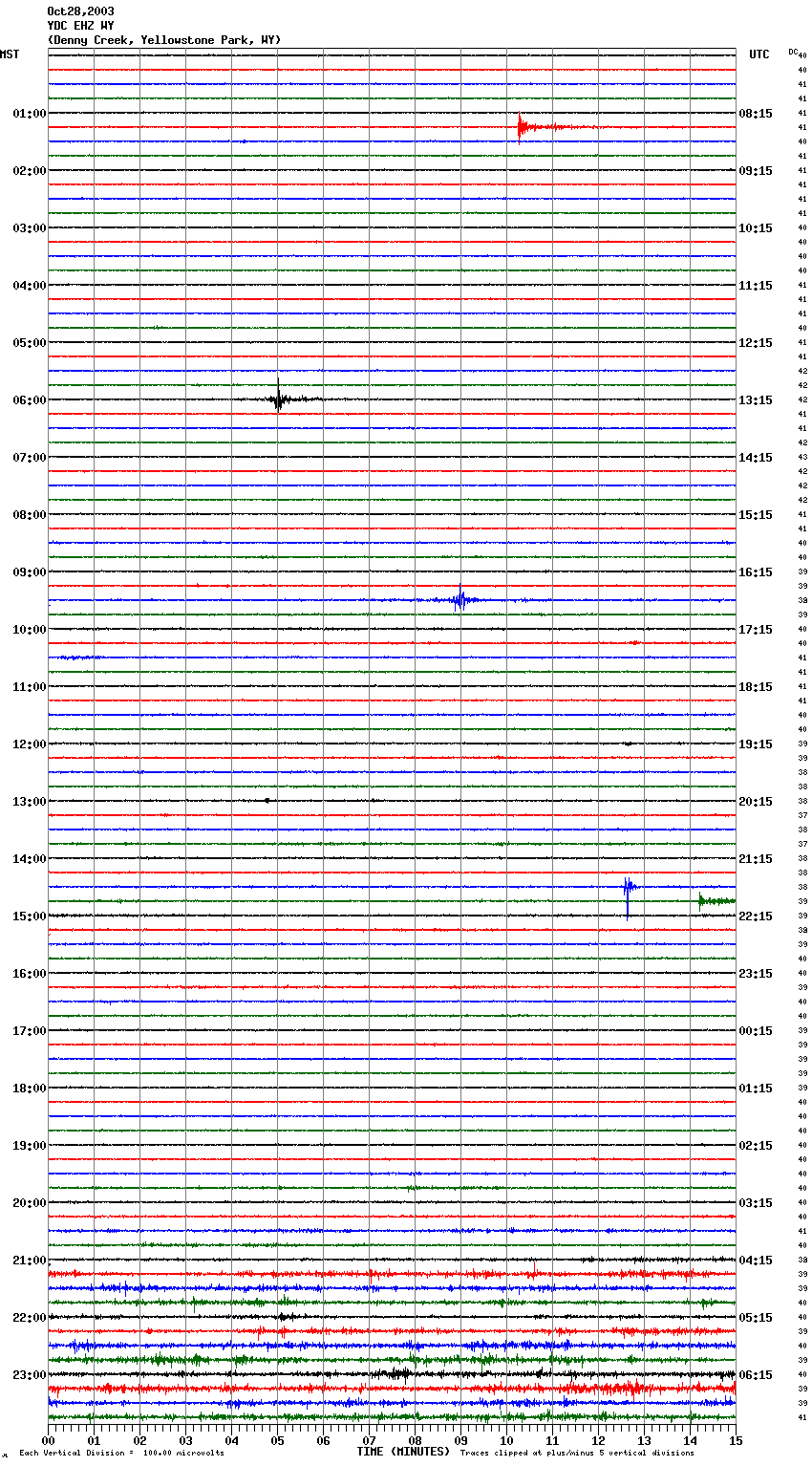Click the 08:15 UTC time label
This screenshot has height=1466, width=812.
point(756,114)
